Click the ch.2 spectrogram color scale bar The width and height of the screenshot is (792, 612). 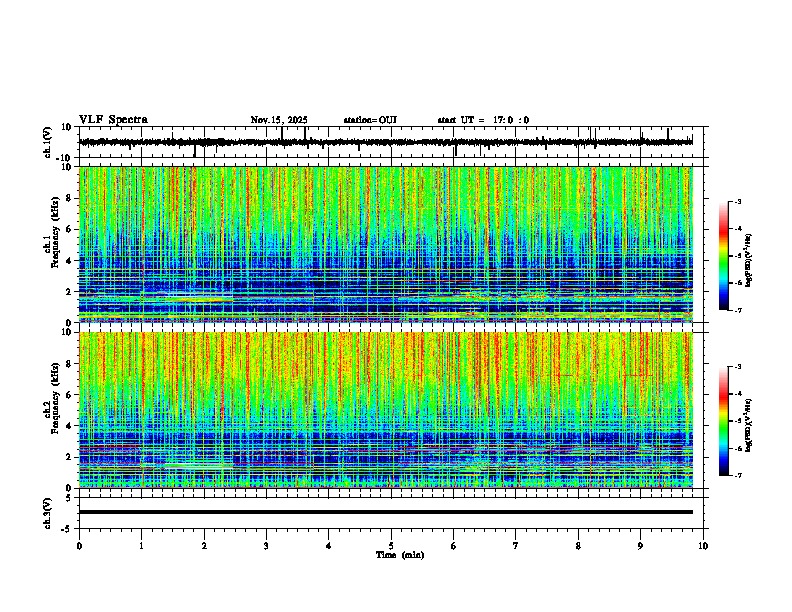(724, 421)
